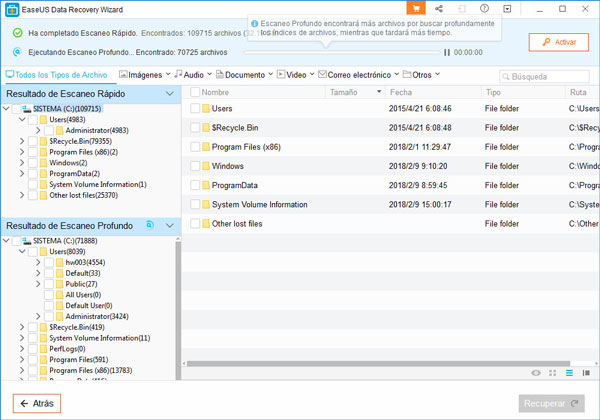The height and width of the screenshot is (420, 600).
Task: Click the ProgramData folder icon in file list
Action: tap(206, 185)
